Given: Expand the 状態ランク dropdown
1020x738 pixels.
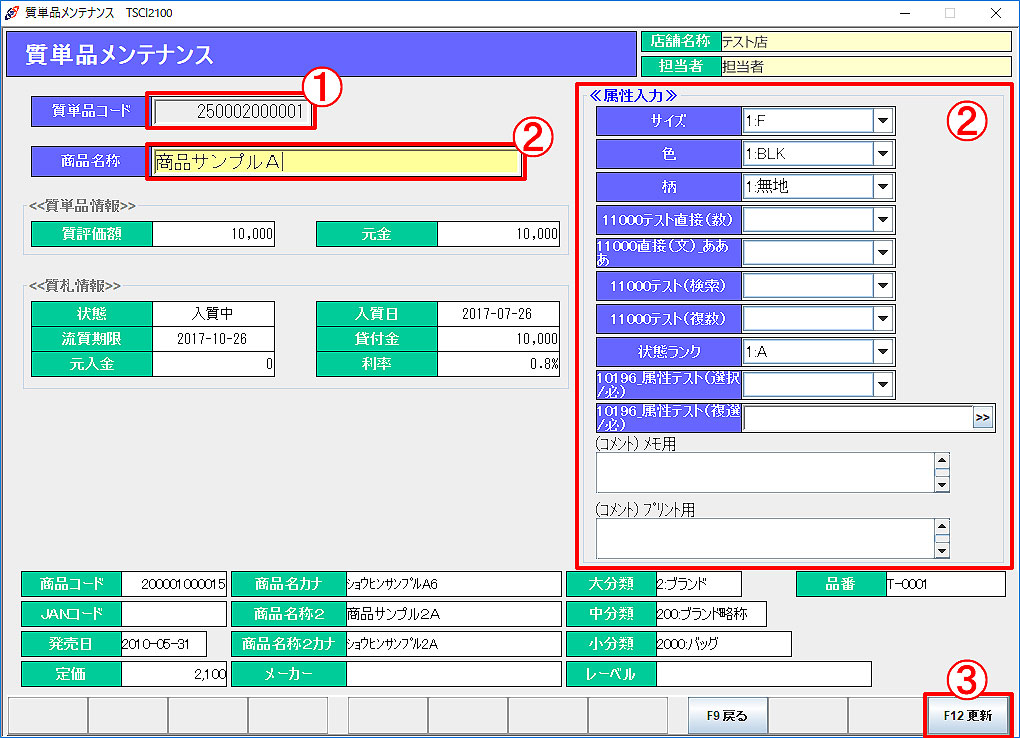Looking at the screenshot, I should point(882,352).
